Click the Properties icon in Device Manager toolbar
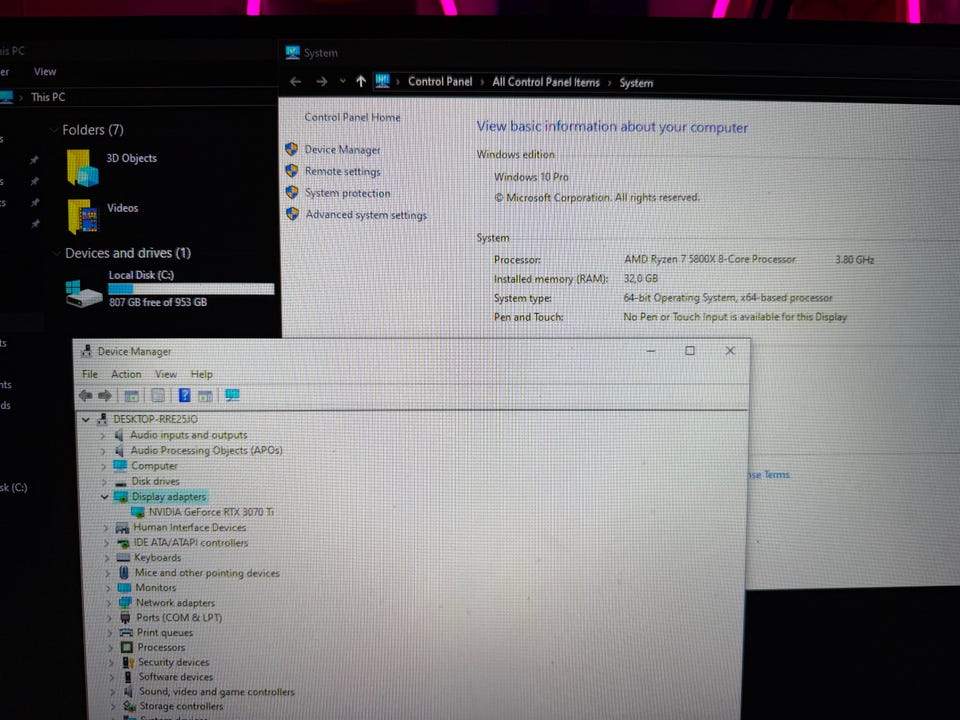Screen dimensions: 960x720 pos(158,396)
